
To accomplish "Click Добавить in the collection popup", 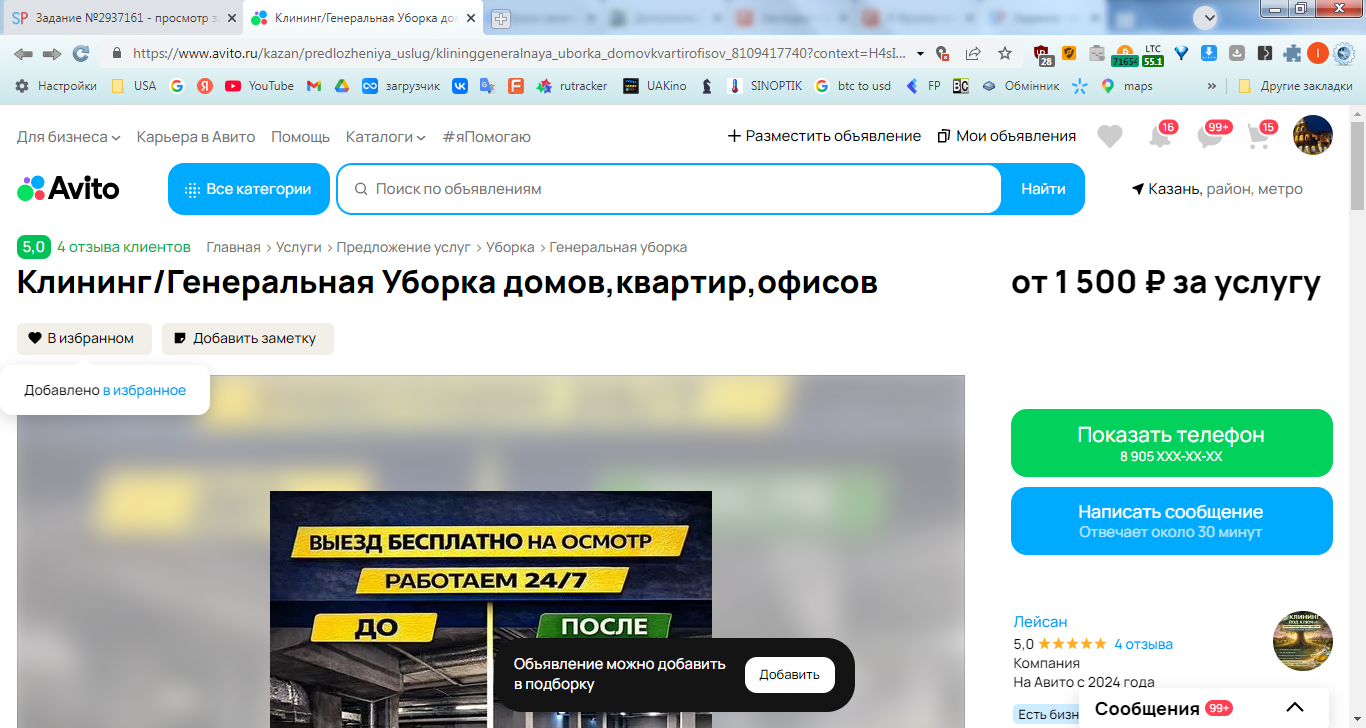I will (x=789, y=675).
